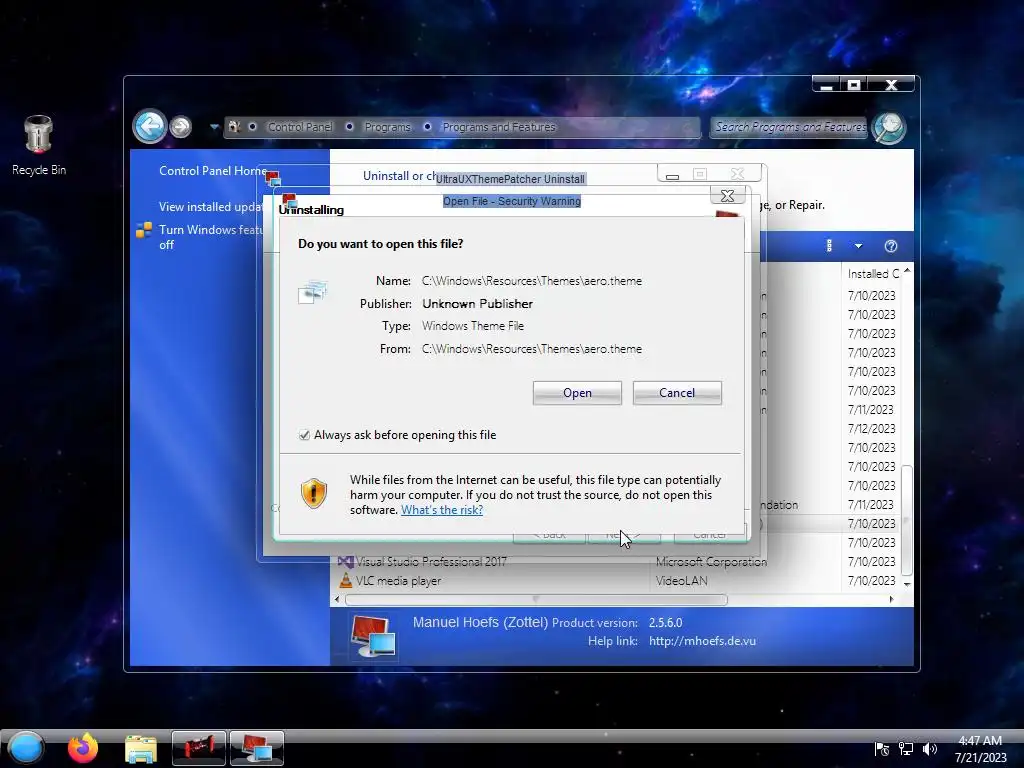Click Microsoft Corporation publisher cell
Image resolution: width=1024 pixels, height=768 pixels.
click(711, 562)
